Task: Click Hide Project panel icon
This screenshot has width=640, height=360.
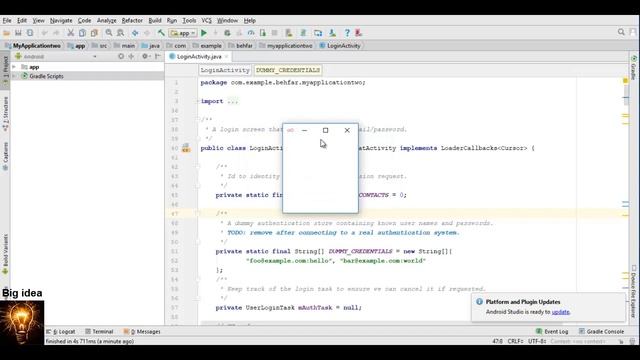Action: pos(158,56)
